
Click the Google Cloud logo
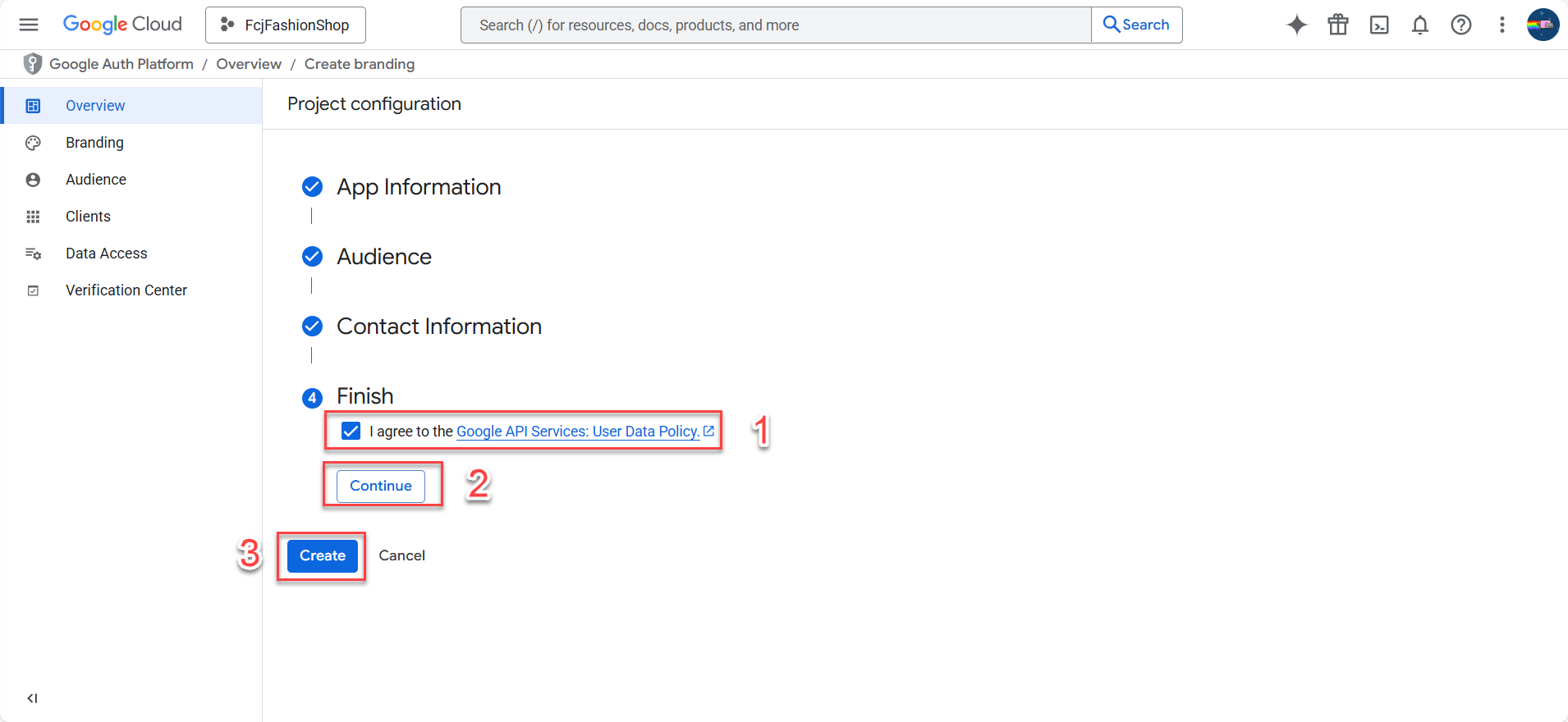(122, 25)
